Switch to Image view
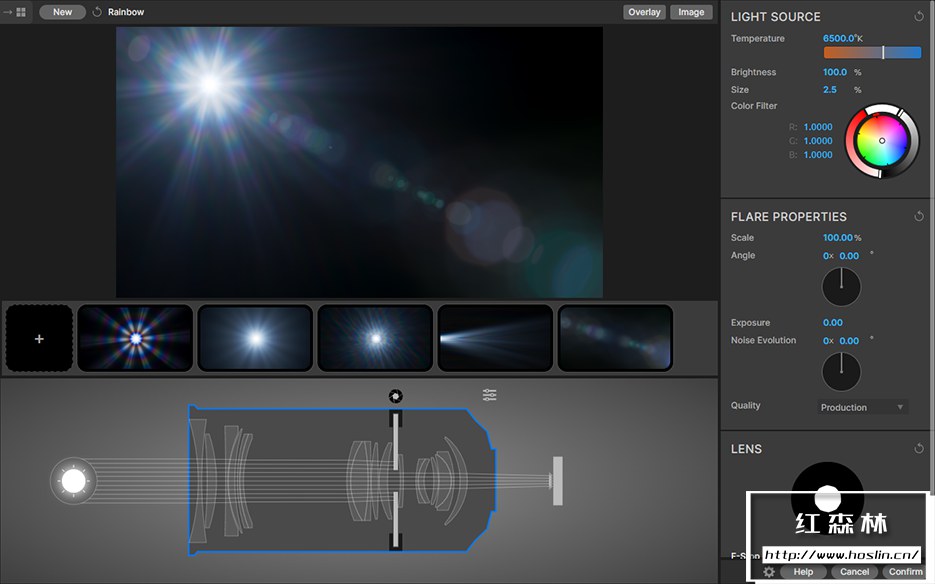This screenshot has height=584, width=935. click(x=691, y=12)
